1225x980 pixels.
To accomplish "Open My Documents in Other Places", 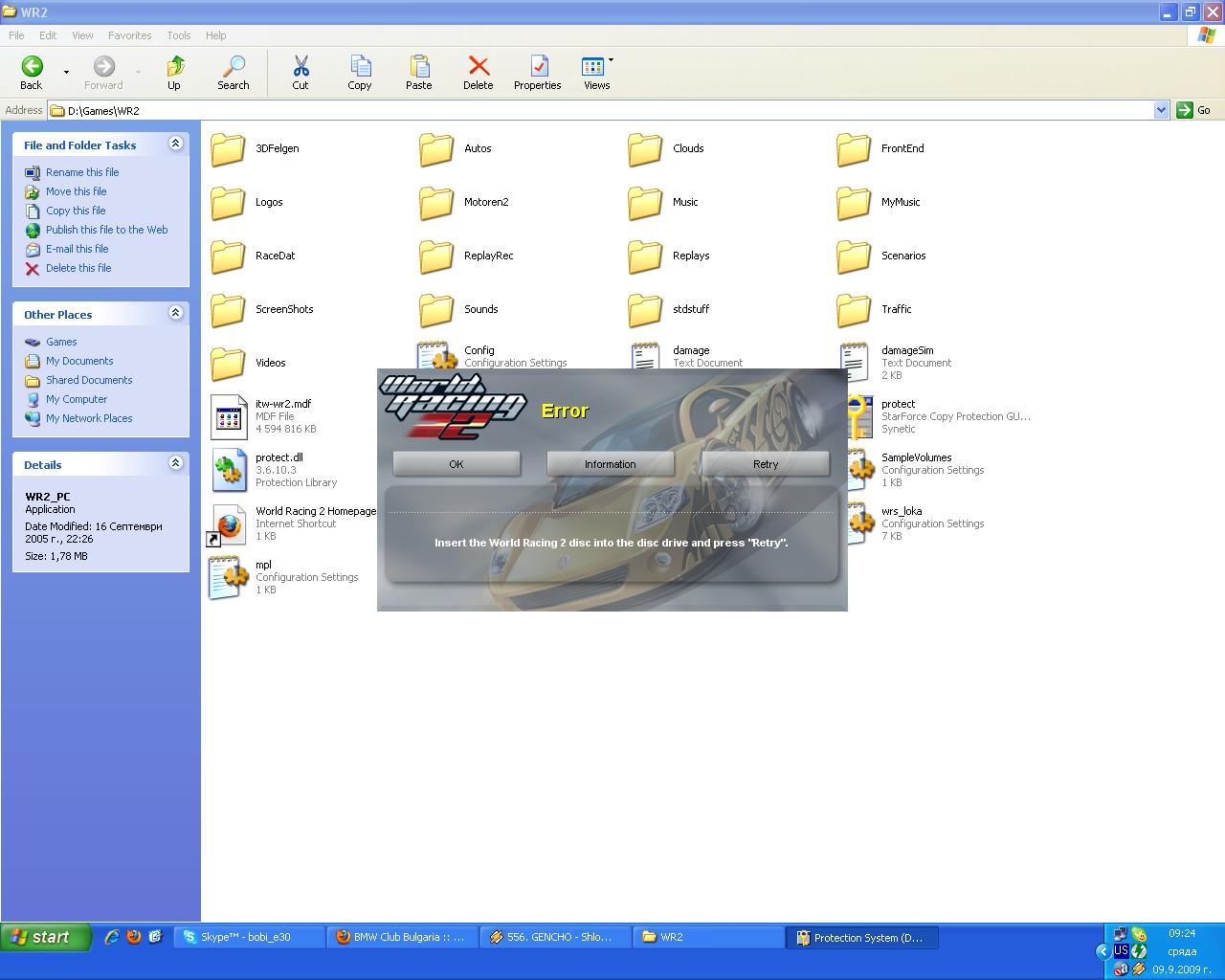I will 79,361.
